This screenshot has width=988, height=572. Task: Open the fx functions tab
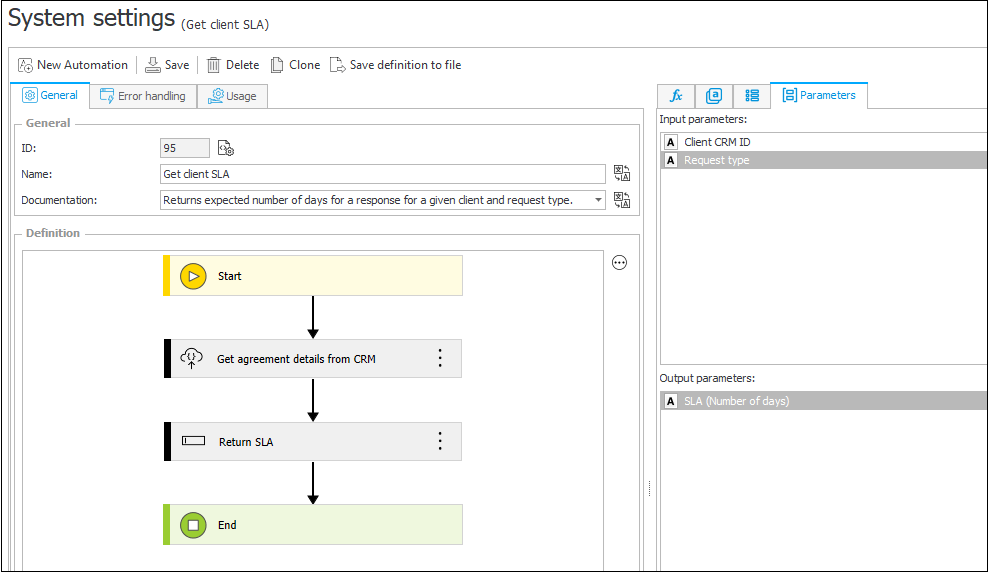click(x=676, y=96)
